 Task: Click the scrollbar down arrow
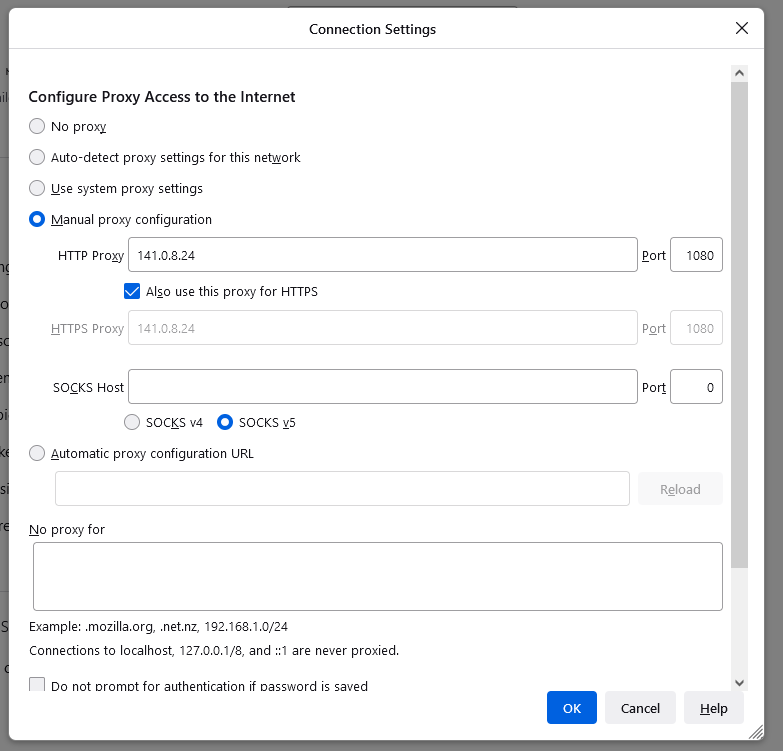click(739, 683)
